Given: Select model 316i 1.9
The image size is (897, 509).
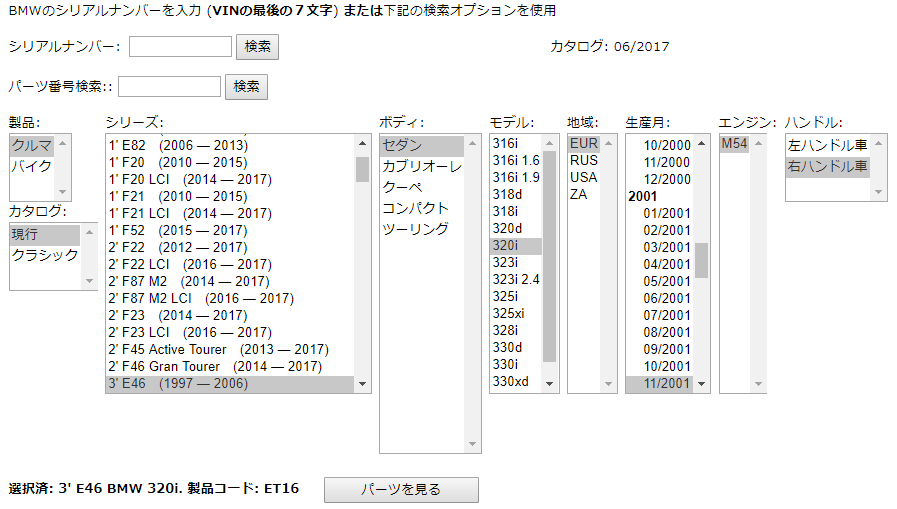Looking at the screenshot, I should 516,178.
